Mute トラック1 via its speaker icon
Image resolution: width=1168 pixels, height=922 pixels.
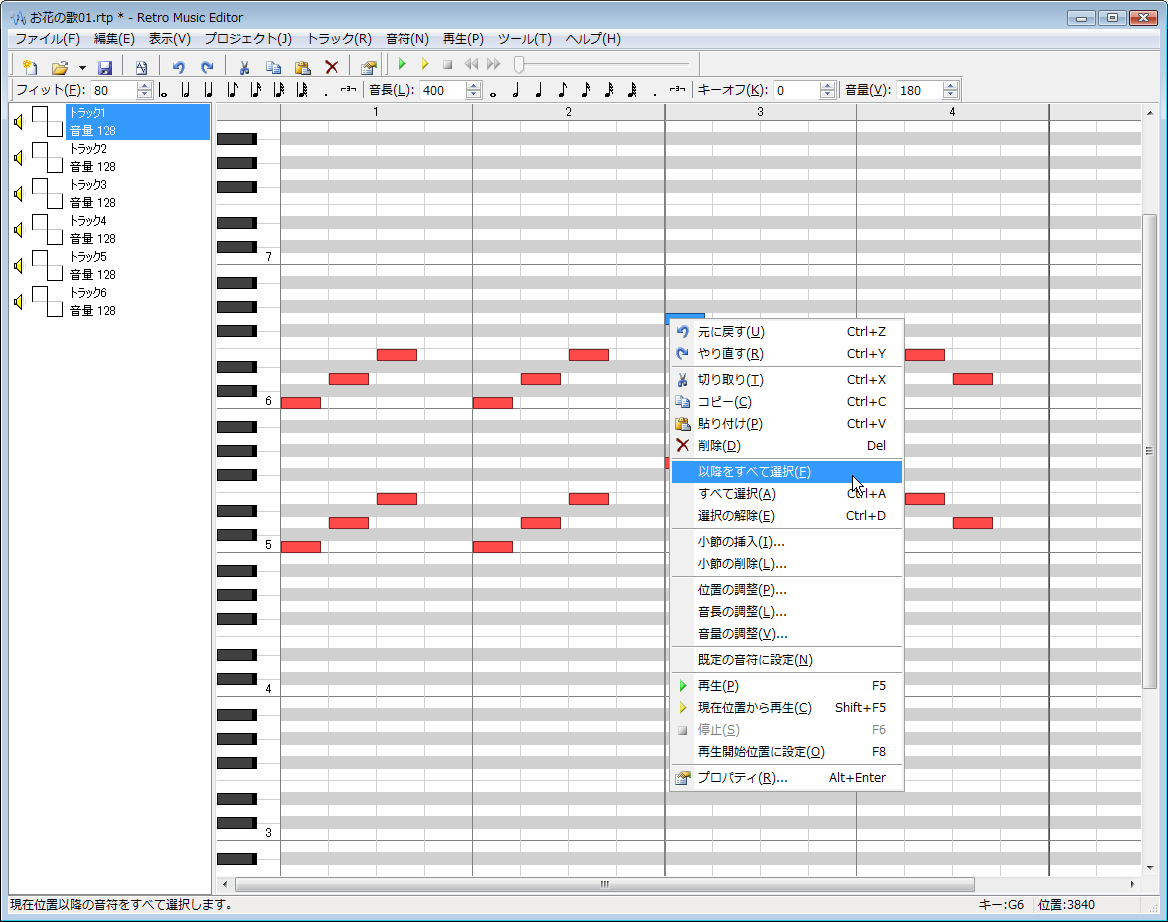tap(20, 121)
